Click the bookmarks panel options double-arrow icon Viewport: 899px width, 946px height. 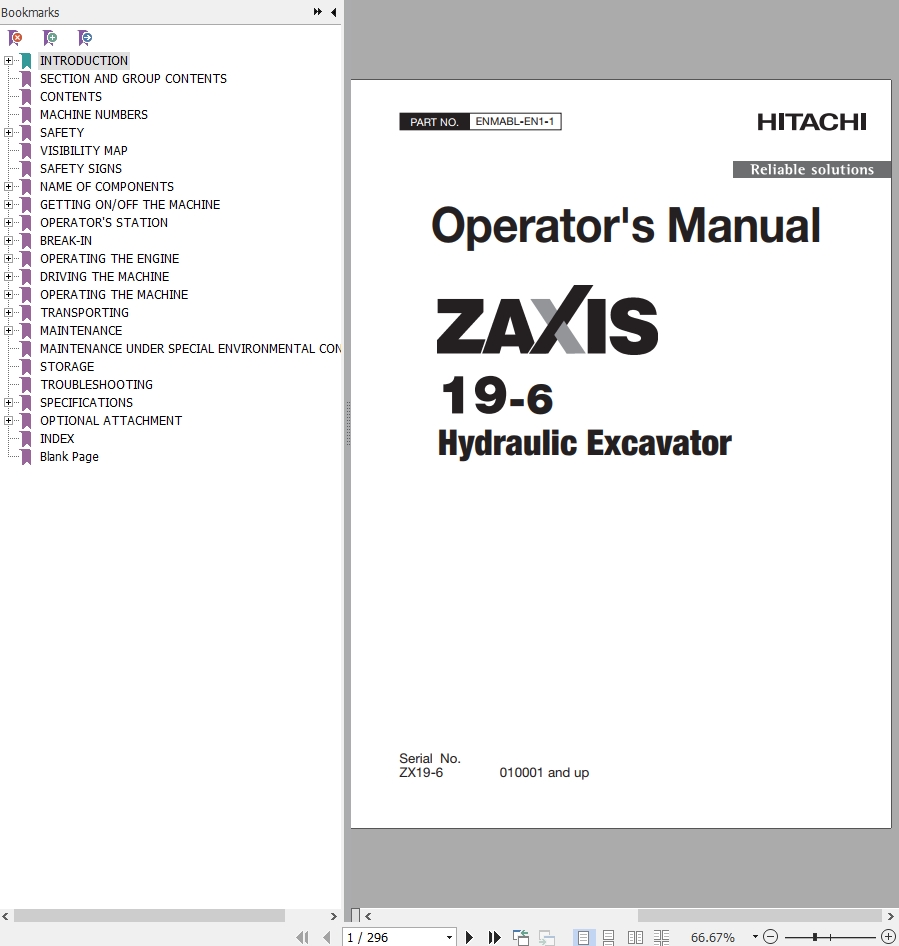pos(318,12)
